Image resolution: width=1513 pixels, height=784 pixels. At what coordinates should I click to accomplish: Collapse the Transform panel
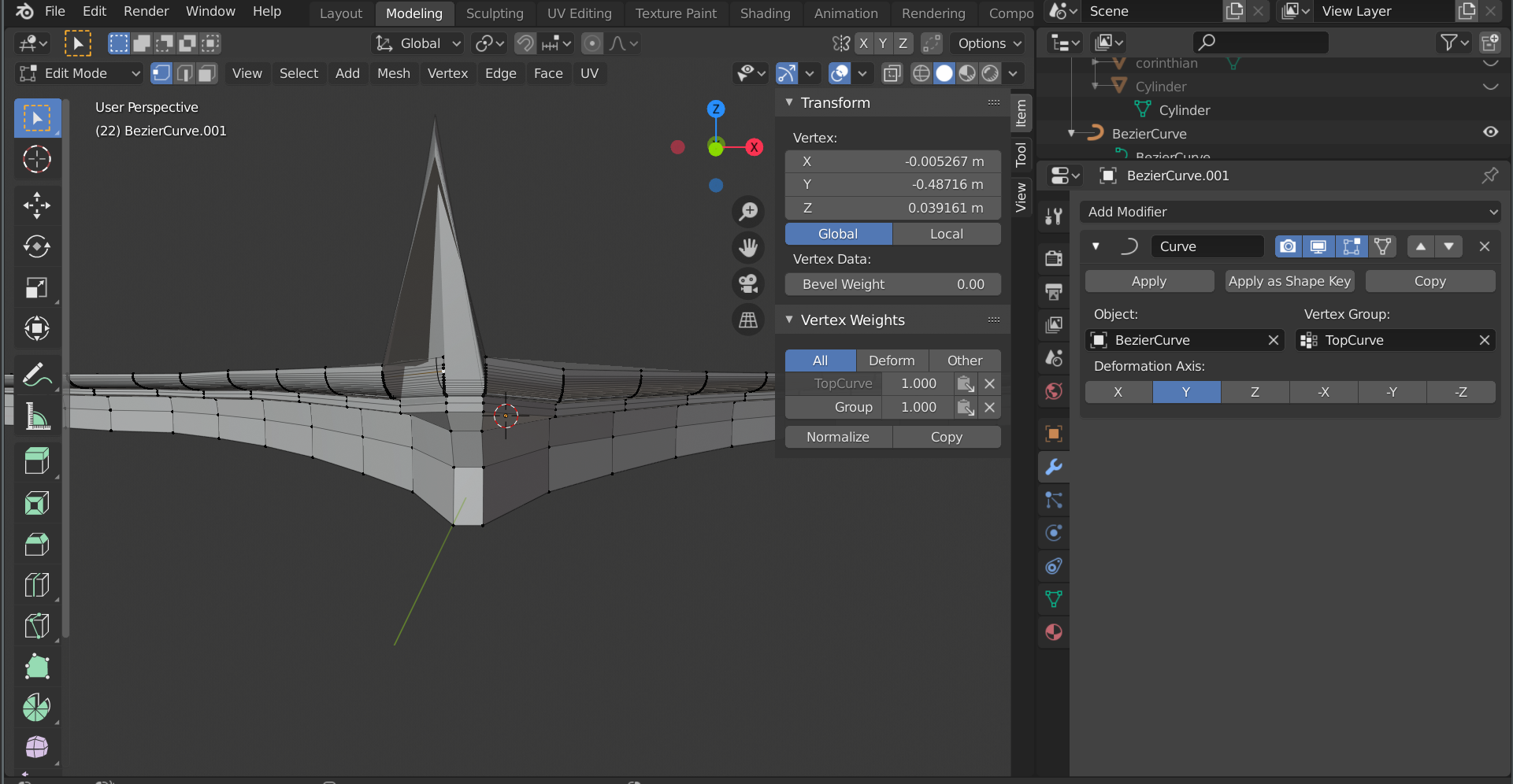pyautogui.click(x=789, y=102)
